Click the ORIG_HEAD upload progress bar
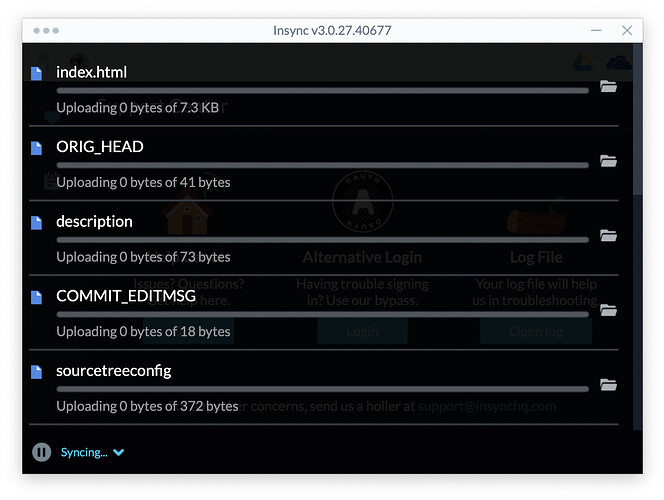 [x=322, y=165]
